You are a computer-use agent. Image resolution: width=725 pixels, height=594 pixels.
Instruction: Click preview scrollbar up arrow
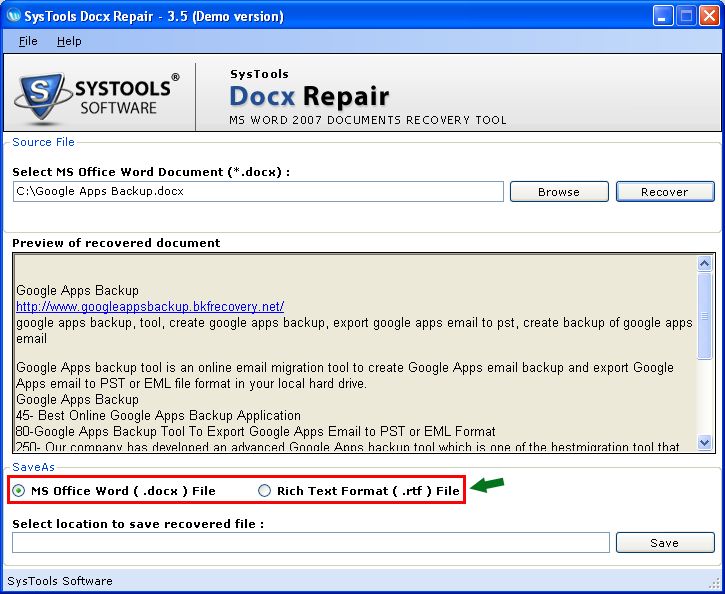coord(704,263)
